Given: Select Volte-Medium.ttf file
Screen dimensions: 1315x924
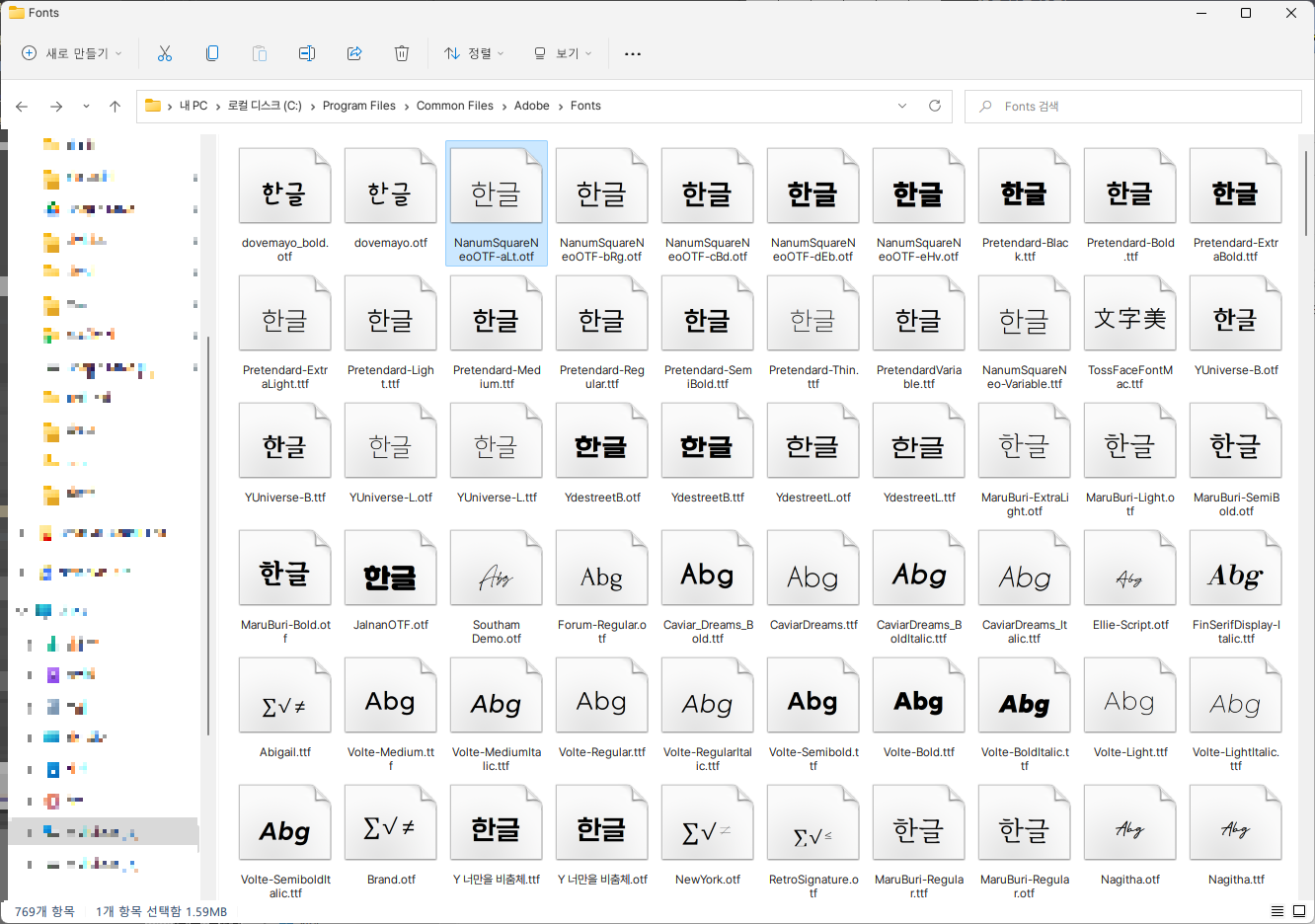Looking at the screenshot, I should point(390,713).
